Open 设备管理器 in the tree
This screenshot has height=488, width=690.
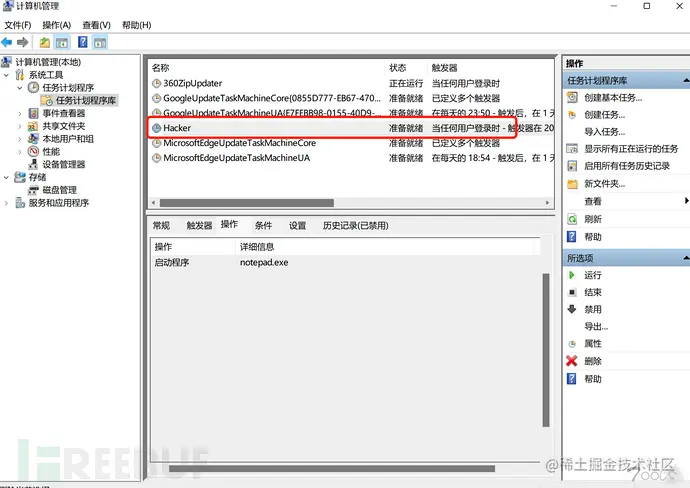pyautogui.click(x=63, y=164)
